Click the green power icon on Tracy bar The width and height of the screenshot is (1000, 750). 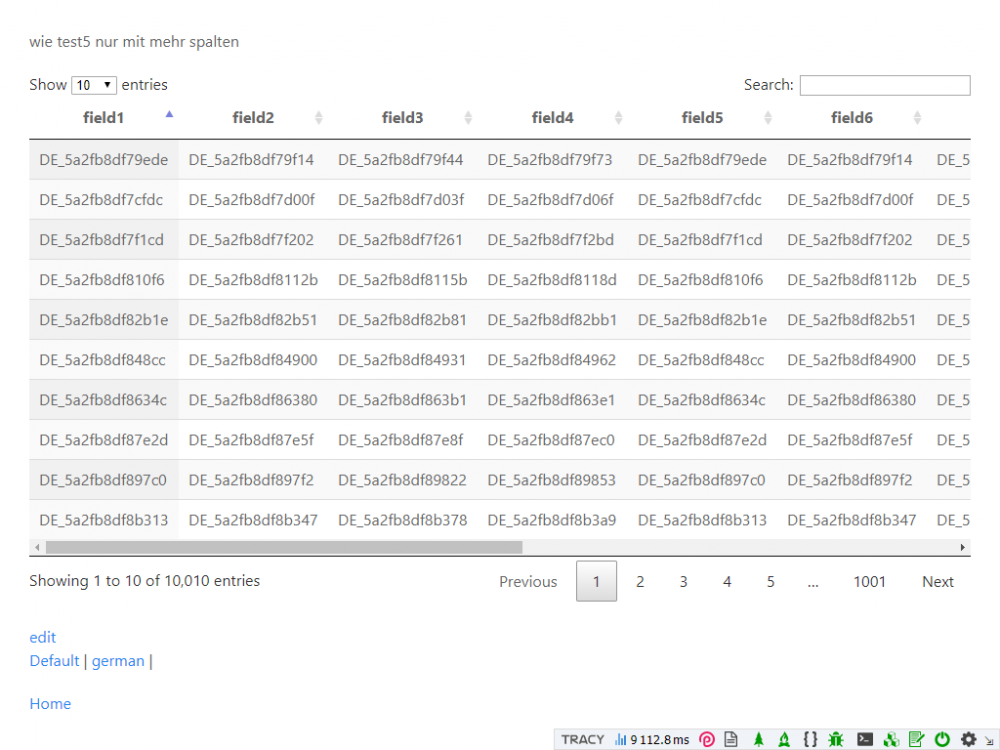942,739
